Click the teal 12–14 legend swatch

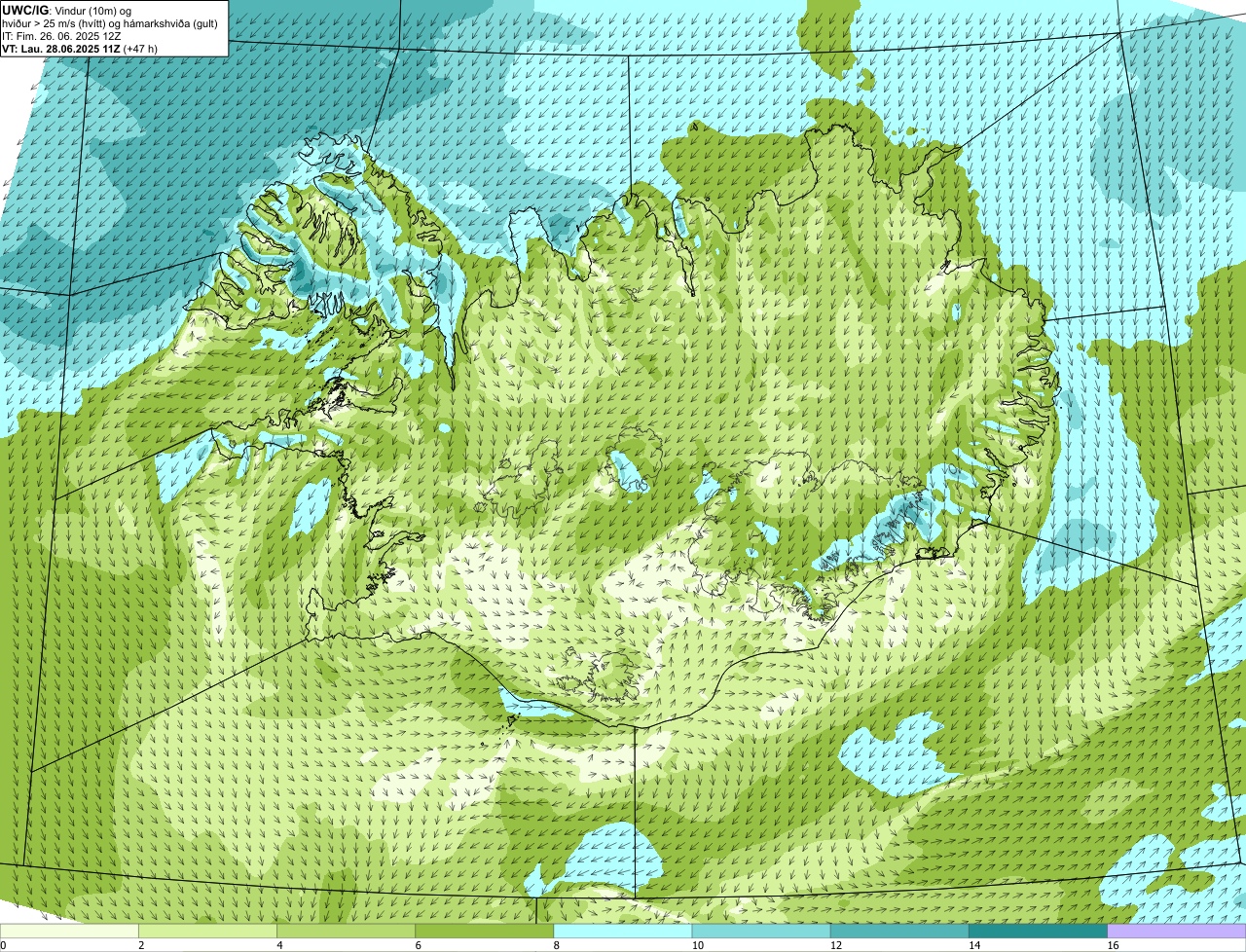(899, 931)
